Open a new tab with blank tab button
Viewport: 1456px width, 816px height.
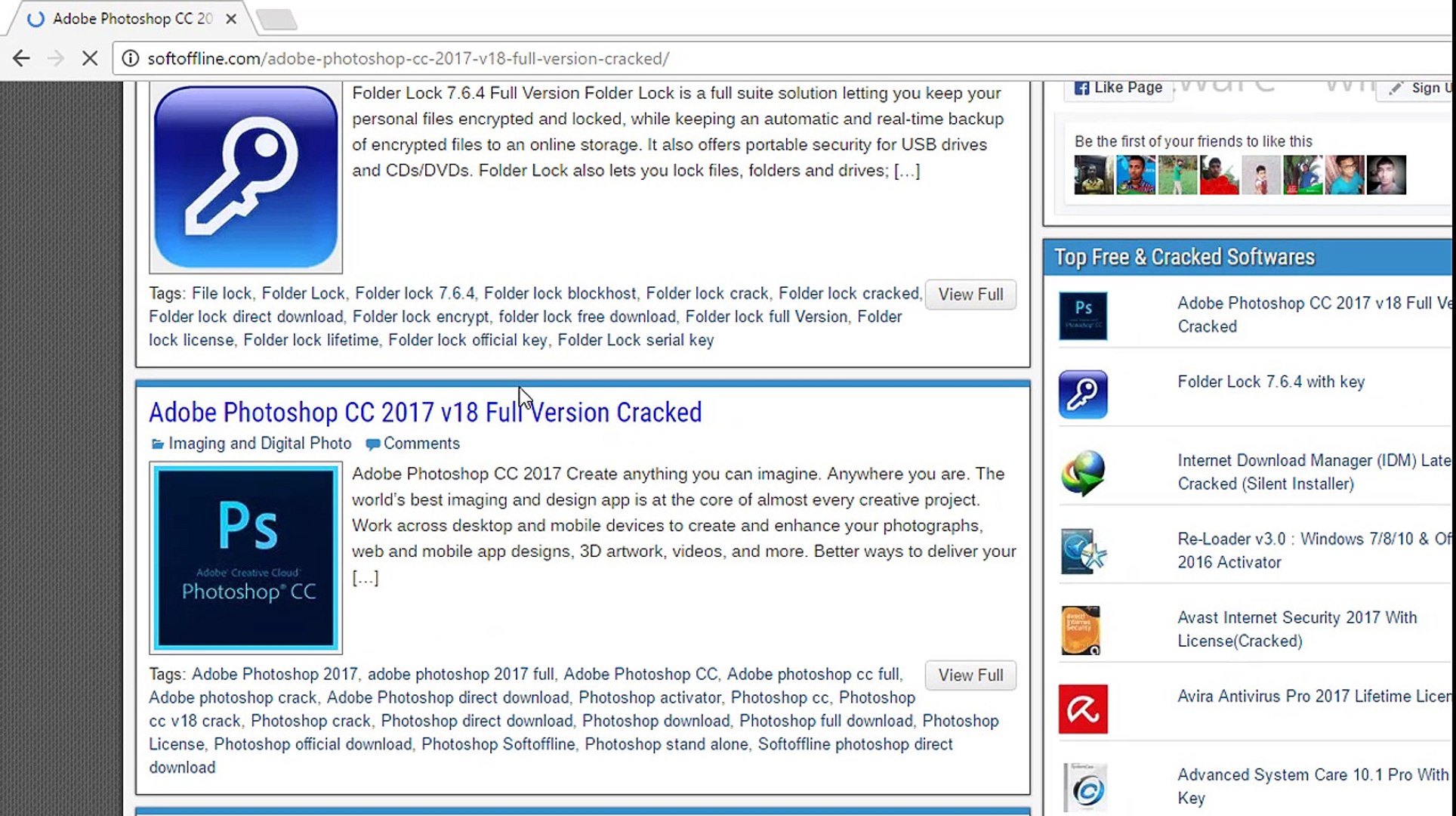pos(277,20)
